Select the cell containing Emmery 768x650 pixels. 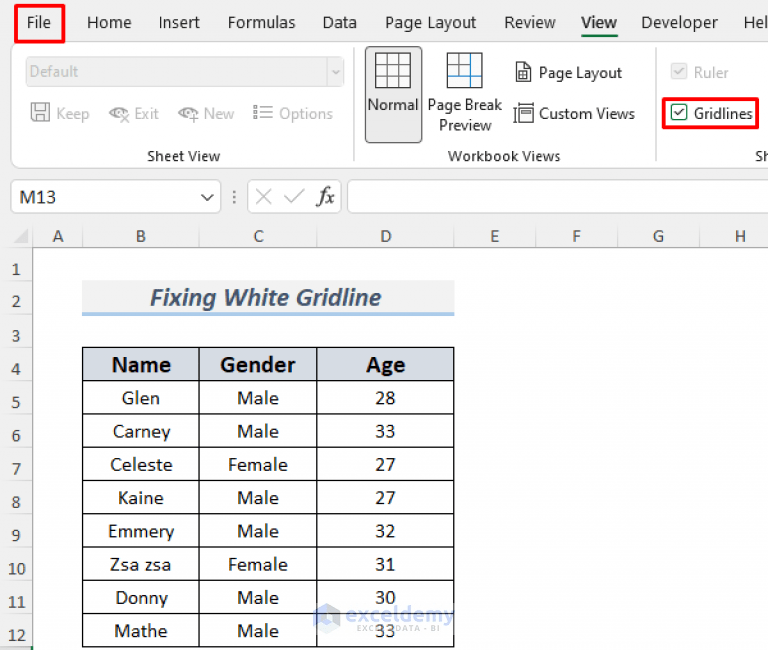141,531
